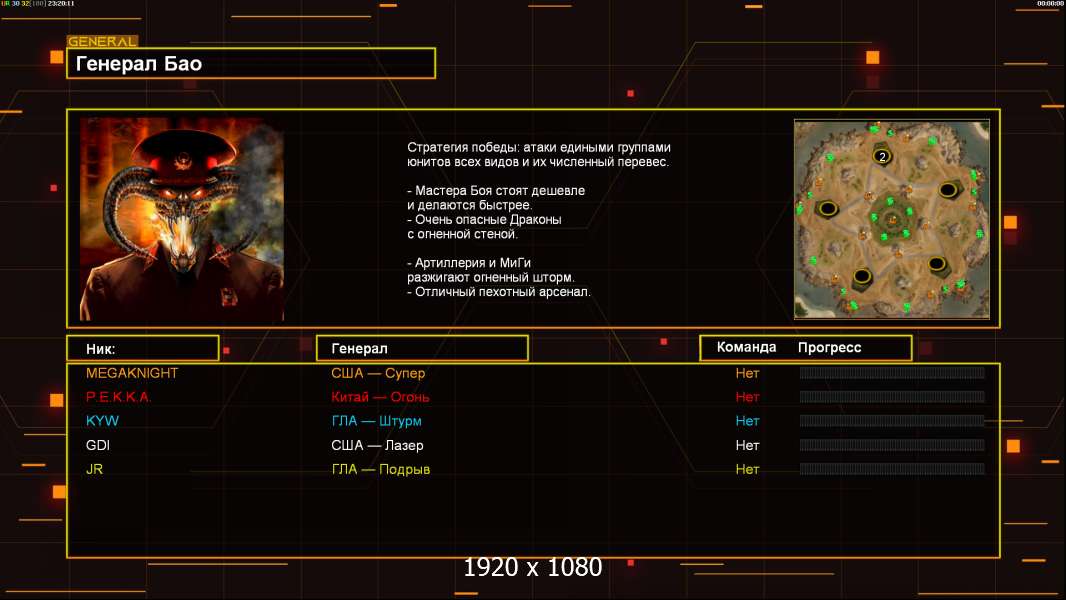Click the Команда column header
The image size is (1066, 600).
(x=746, y=348)
